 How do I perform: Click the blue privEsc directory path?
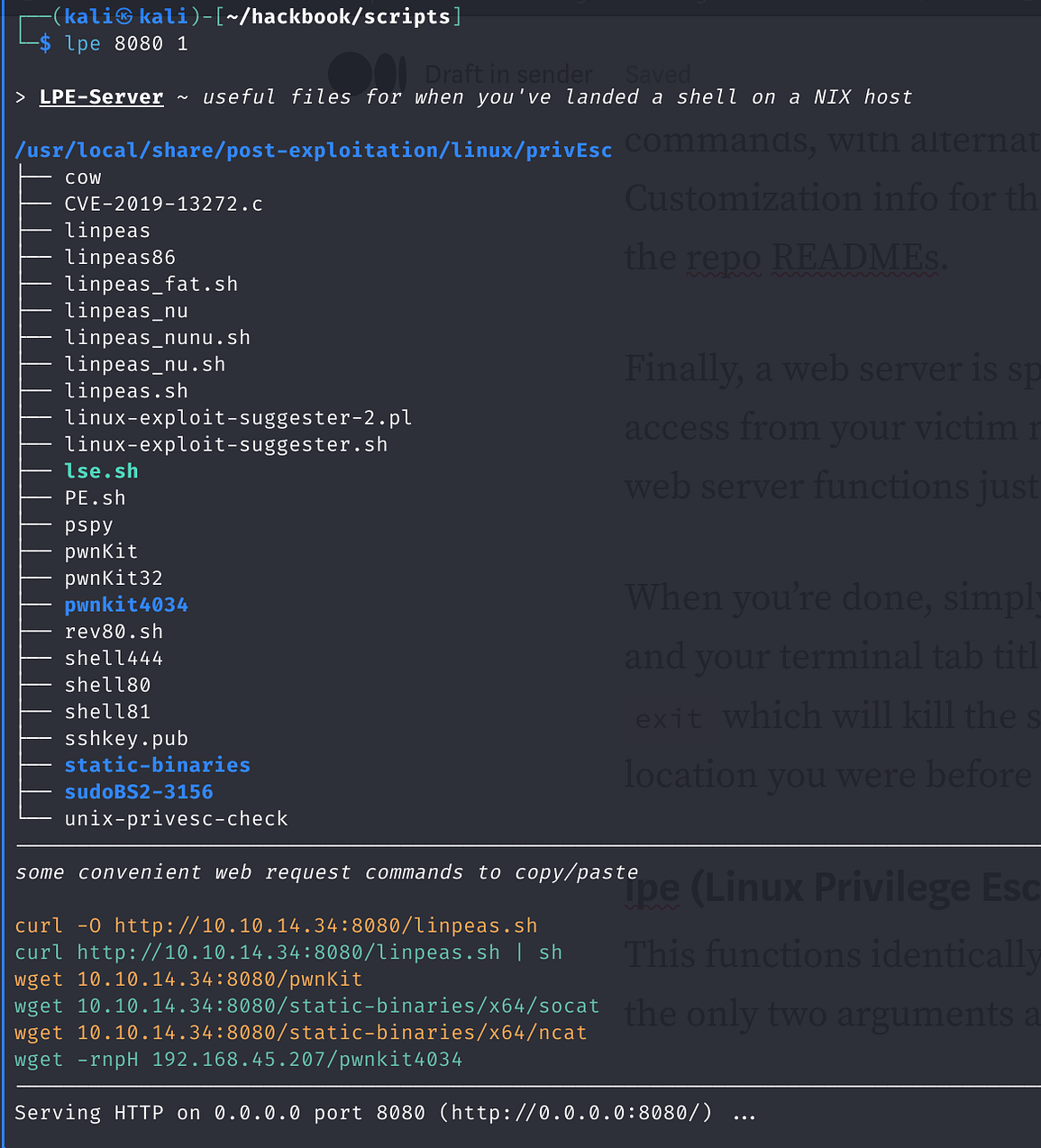point(314,150)
